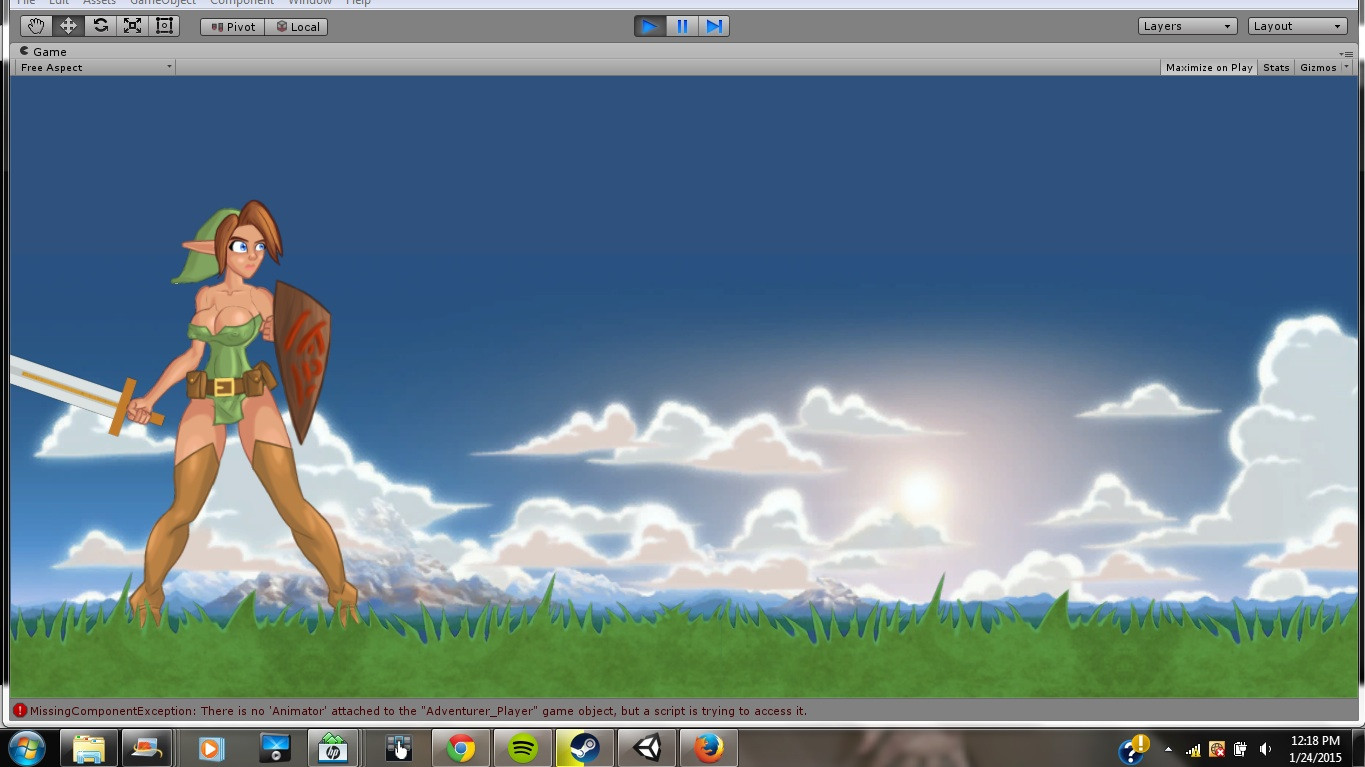Open the Windows Start menu
This screenshot has height=767, width=1365.
point(27,747)
